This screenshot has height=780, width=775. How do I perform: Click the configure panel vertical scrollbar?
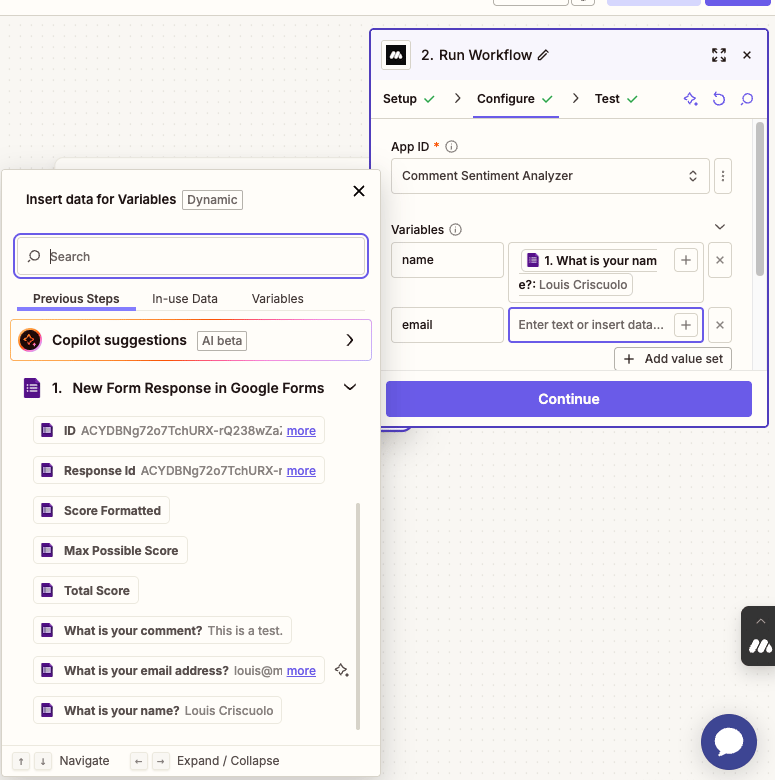760,199
